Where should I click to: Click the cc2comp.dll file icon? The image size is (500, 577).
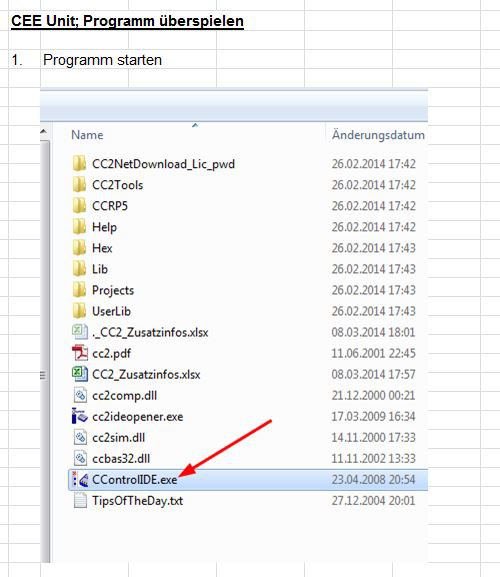(x=80, y=395)
